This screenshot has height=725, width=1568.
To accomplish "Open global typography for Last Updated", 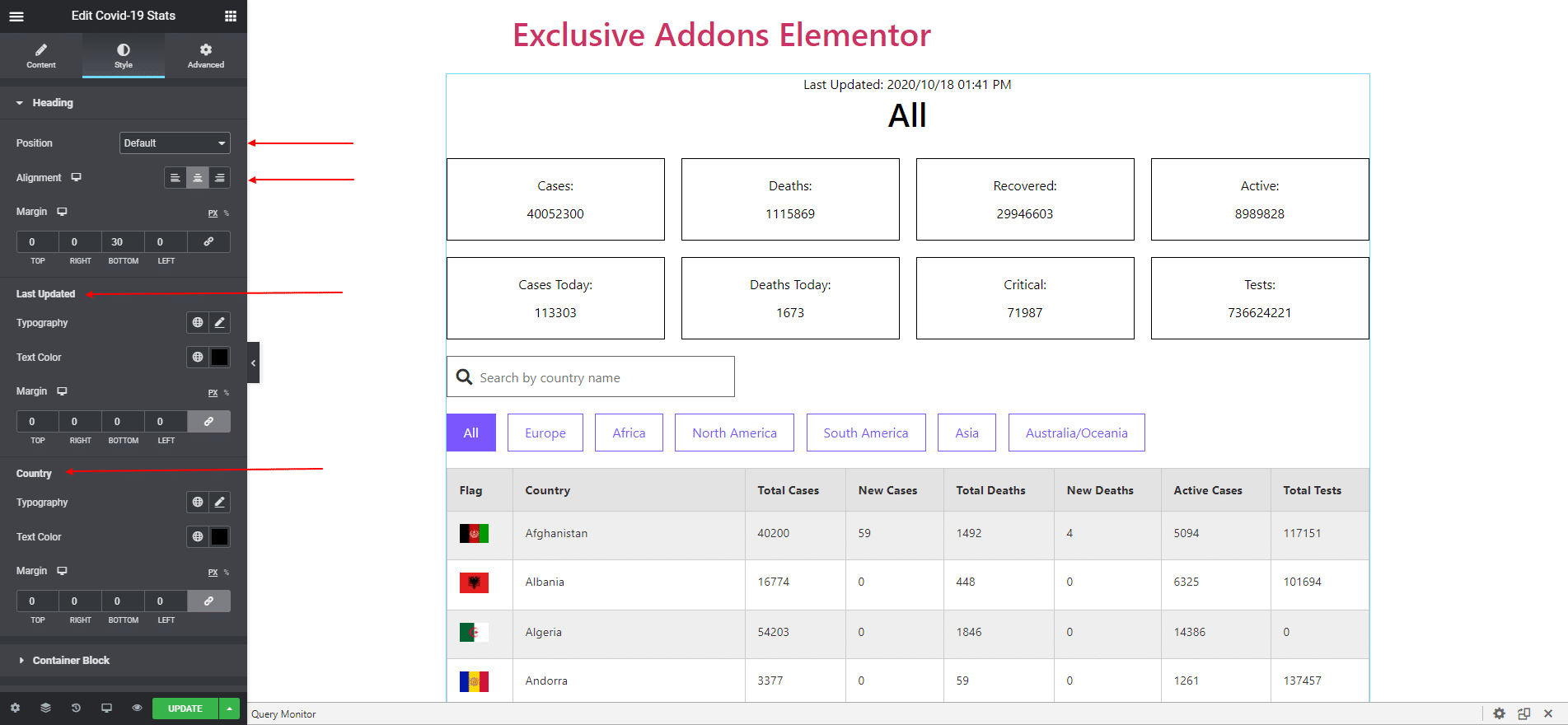I will click(x=198, y=323).
